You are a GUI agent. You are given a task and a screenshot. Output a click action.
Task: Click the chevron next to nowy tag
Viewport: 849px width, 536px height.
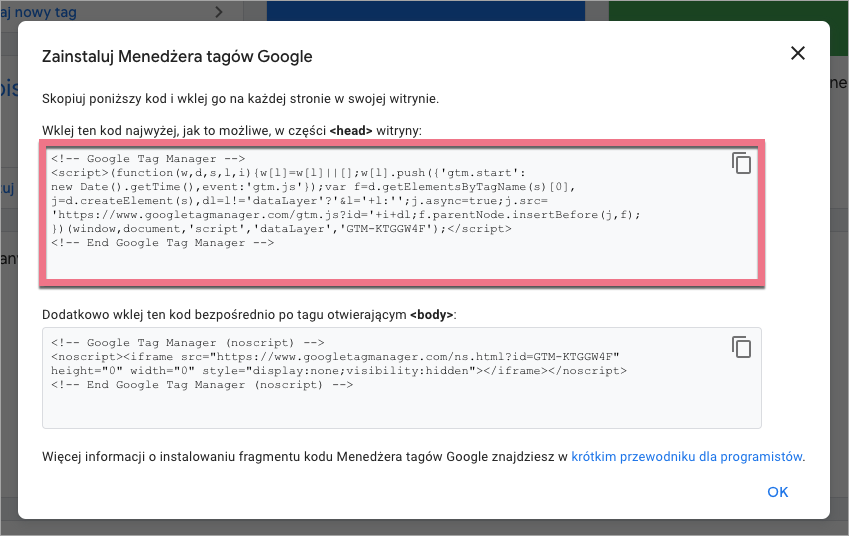click(x=219, y=11)
